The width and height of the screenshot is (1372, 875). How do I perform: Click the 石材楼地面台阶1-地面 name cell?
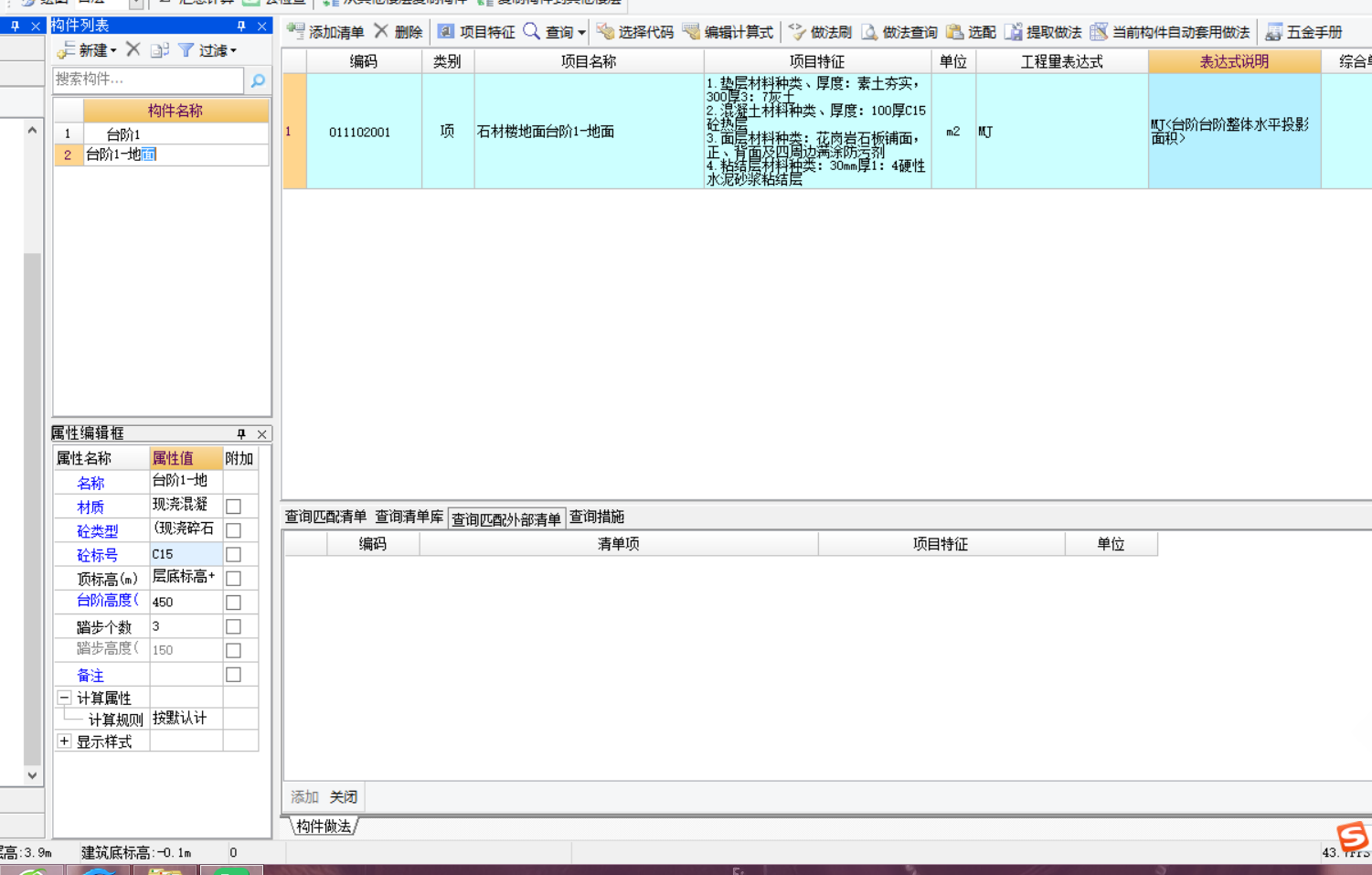click(589, 132)
